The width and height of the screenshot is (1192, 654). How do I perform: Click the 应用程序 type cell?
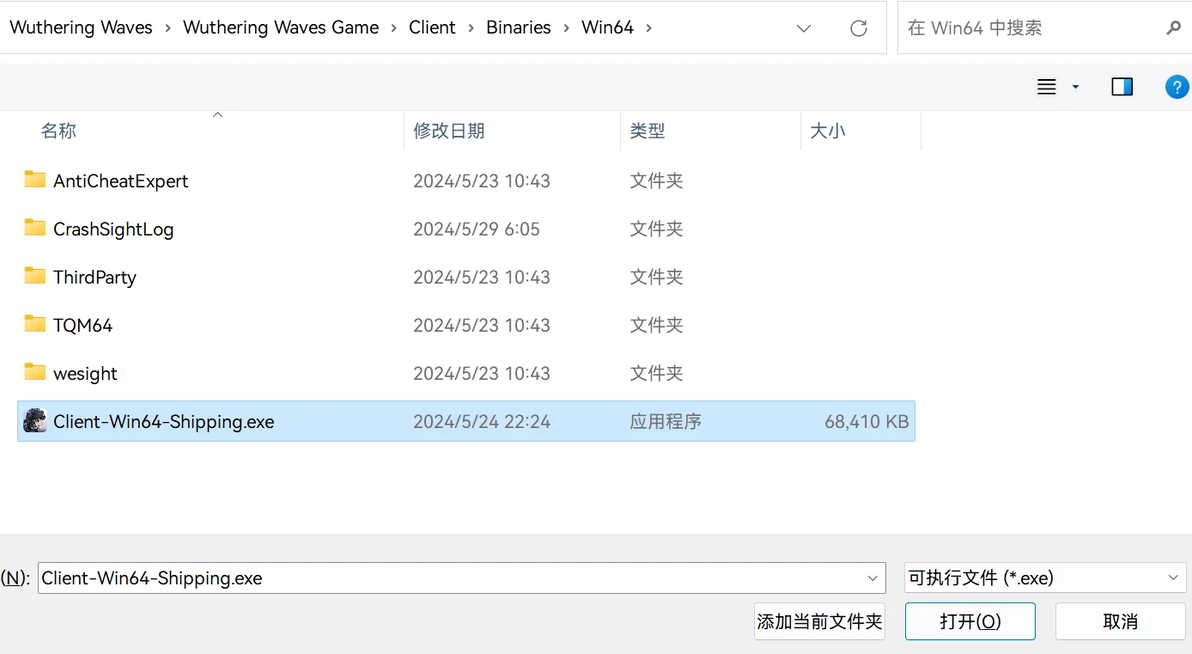(x=665, y=421)
